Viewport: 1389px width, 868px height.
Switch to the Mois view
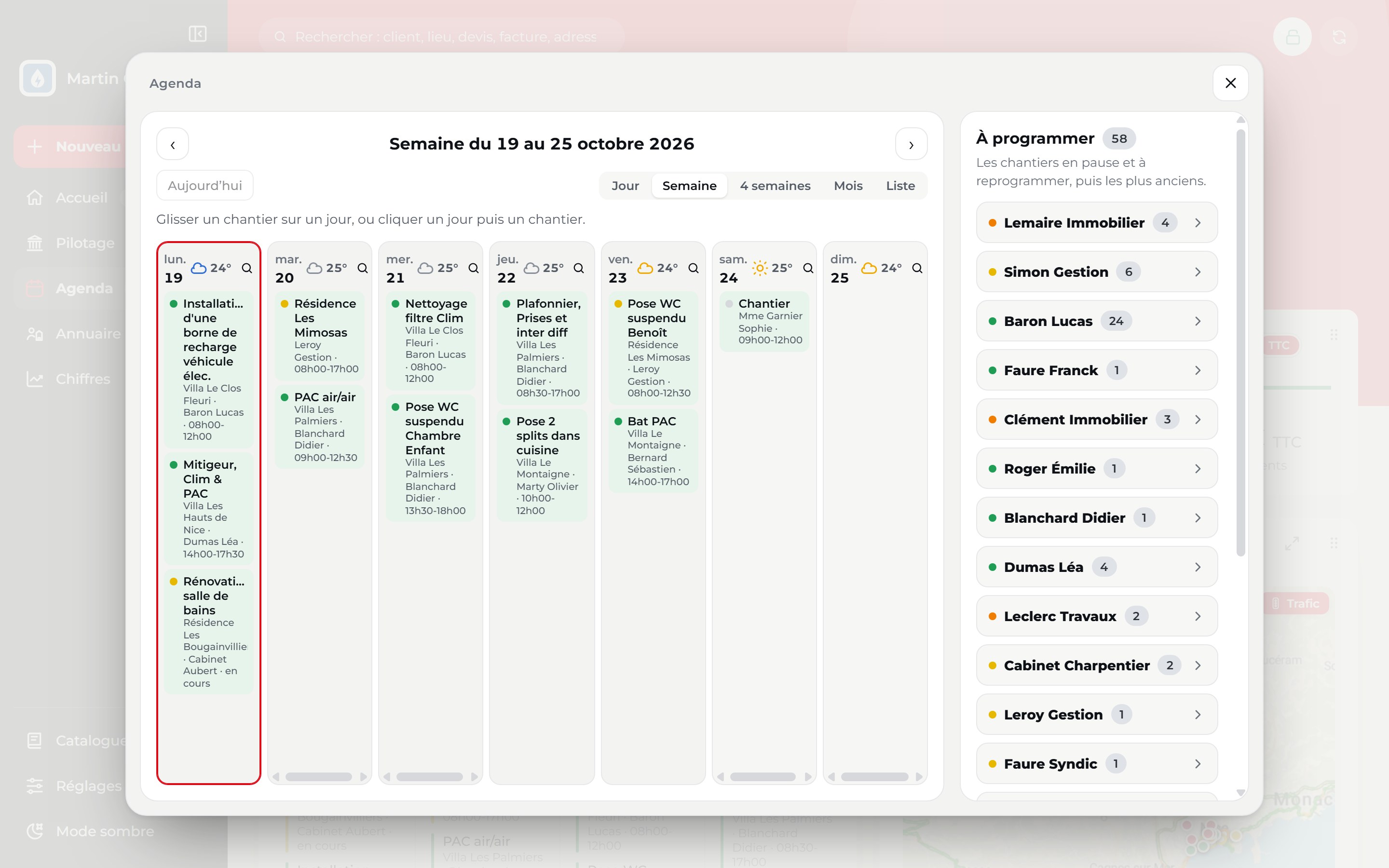tap(848, 186)
